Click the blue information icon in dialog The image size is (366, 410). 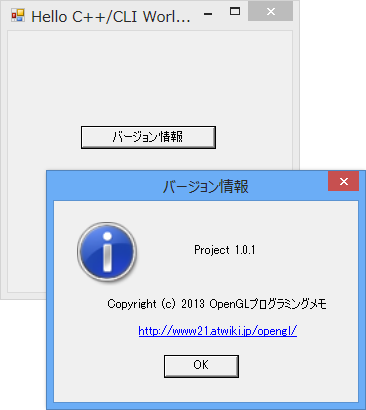[x=107, y=252]
